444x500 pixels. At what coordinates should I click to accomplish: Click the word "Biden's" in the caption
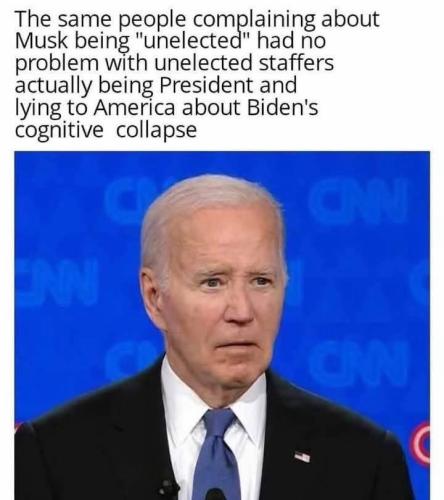282,107
